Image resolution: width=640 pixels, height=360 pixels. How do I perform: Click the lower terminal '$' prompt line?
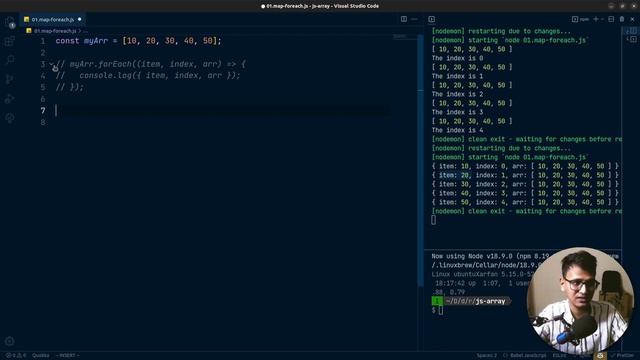point(437,310)
